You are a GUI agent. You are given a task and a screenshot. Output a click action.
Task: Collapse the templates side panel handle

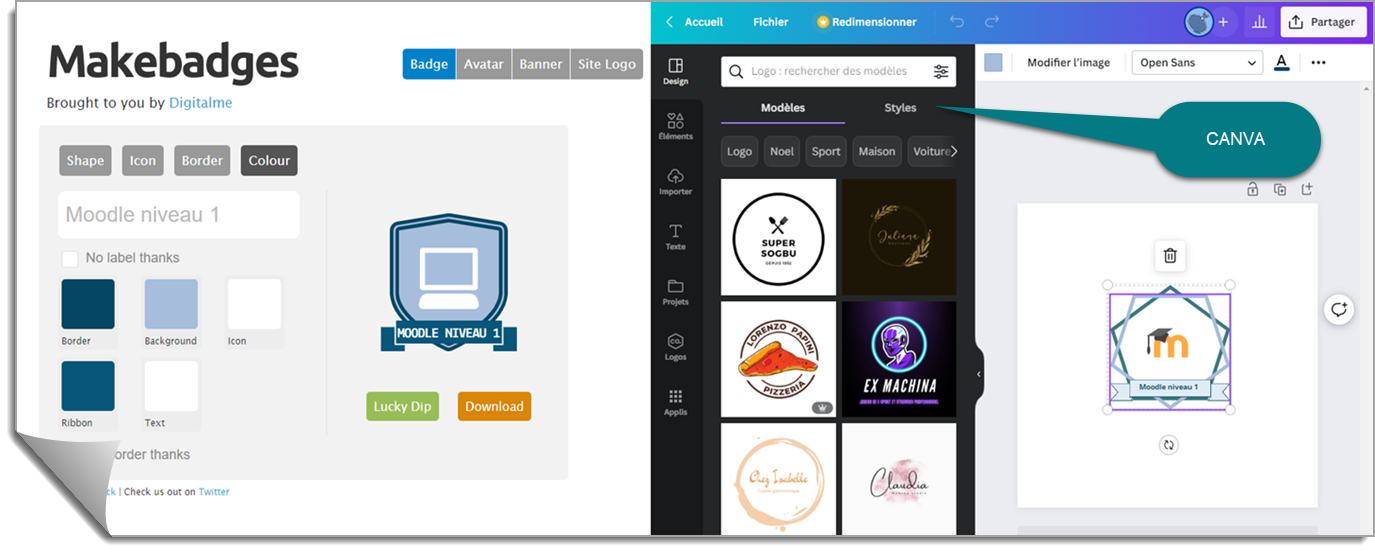tap(978, 374)
